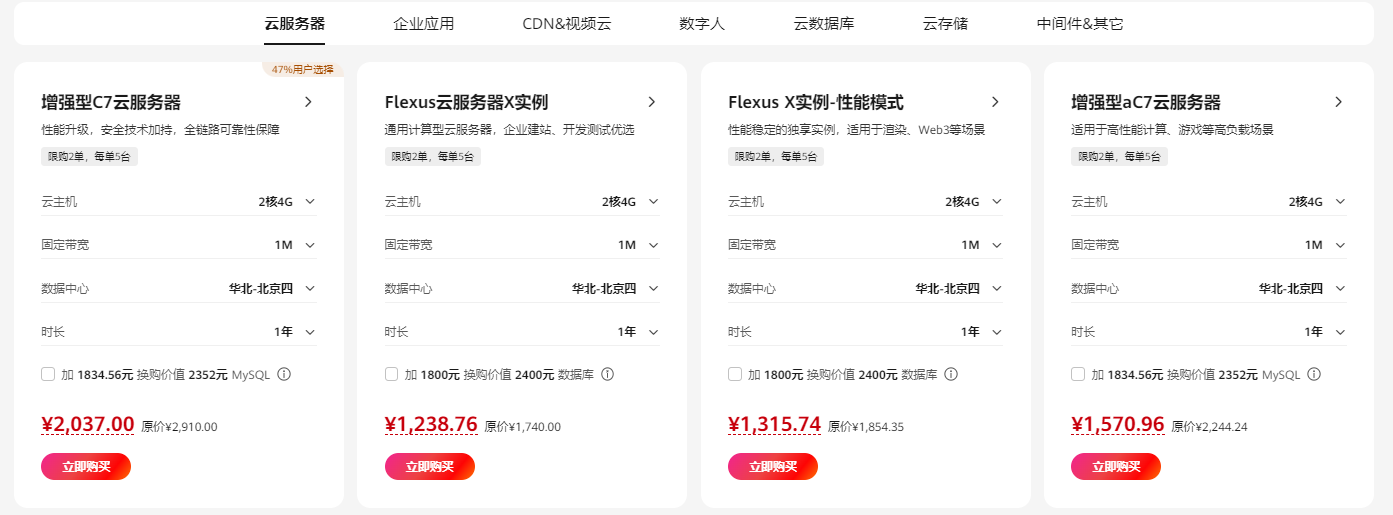The width and height of the screenshot is (1393, 515).
Task: Click arrow icon next to 增强型C7云服务器 title
Action: (x=308, y=102)
